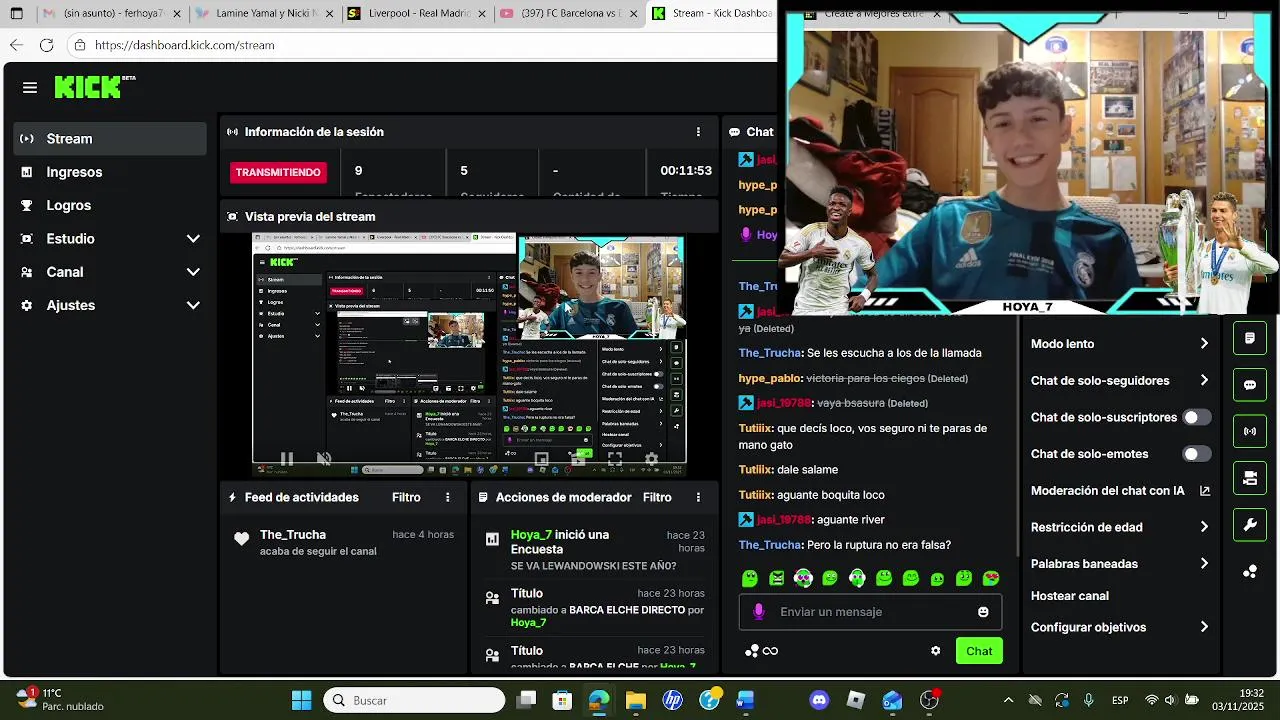Click the three-dots Kicks icon in right rail

pyautogui.click(x=1250, y=571)
